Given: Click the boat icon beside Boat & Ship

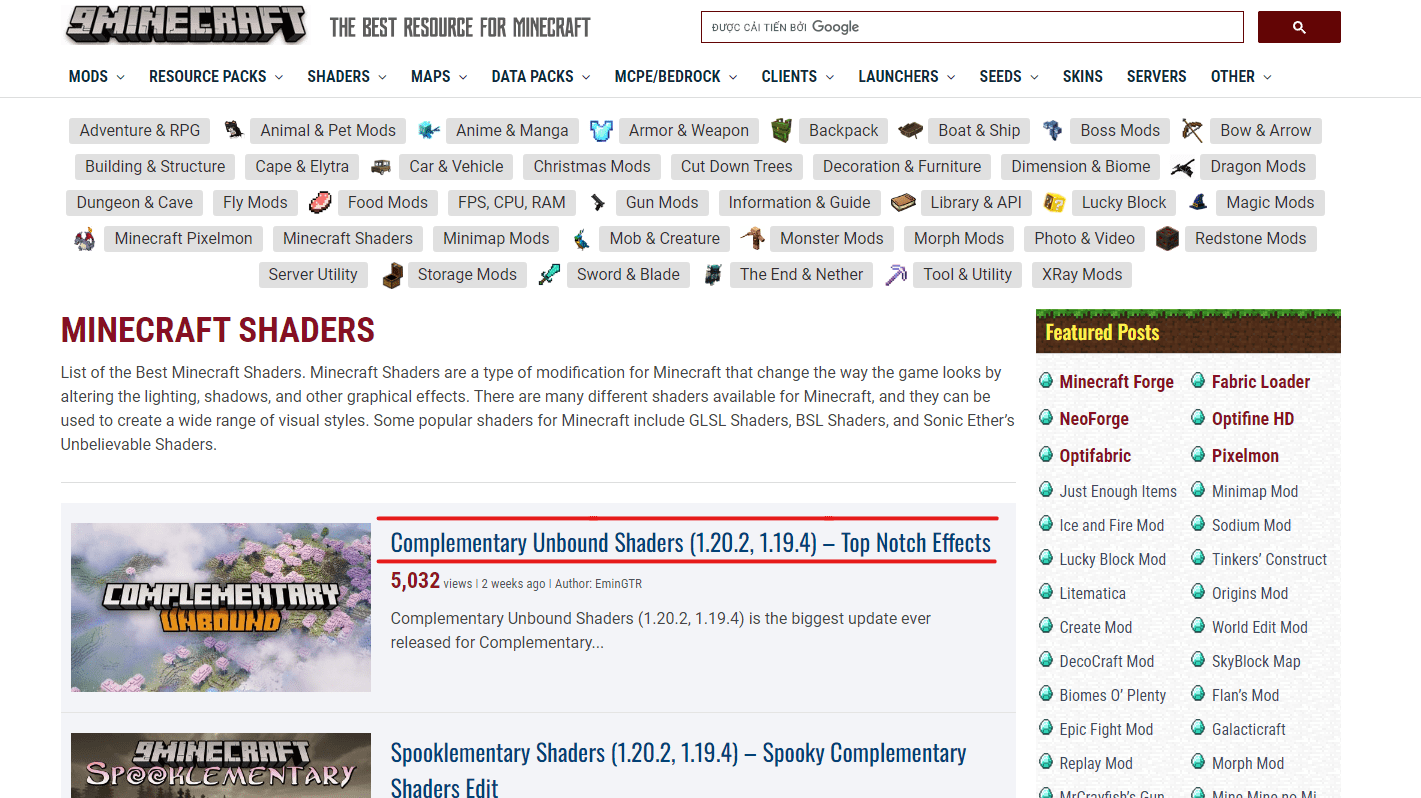Looking at the screenshot, I should coord(911,130).
